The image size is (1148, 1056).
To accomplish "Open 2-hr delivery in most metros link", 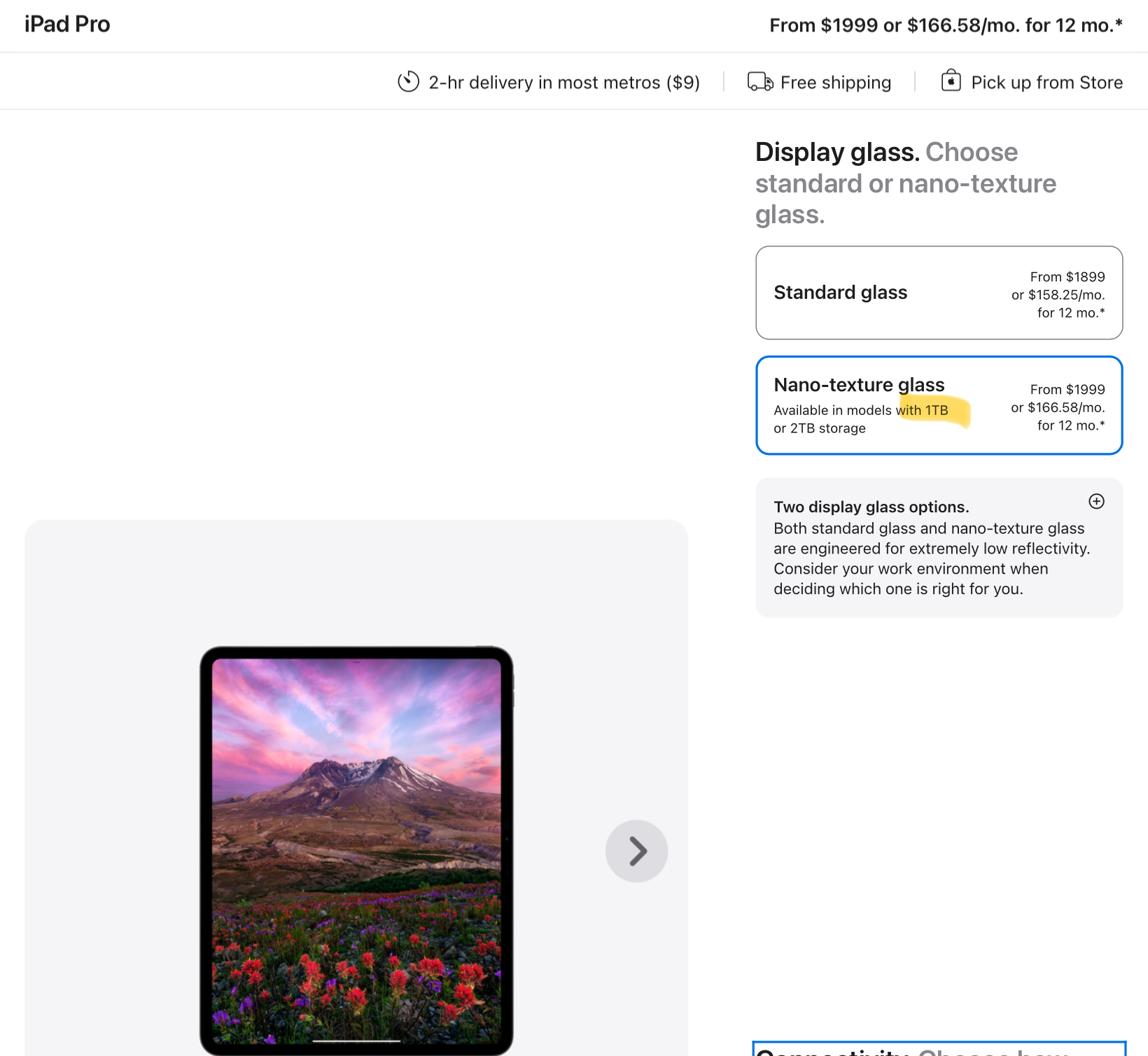I will tap(564, 83).
